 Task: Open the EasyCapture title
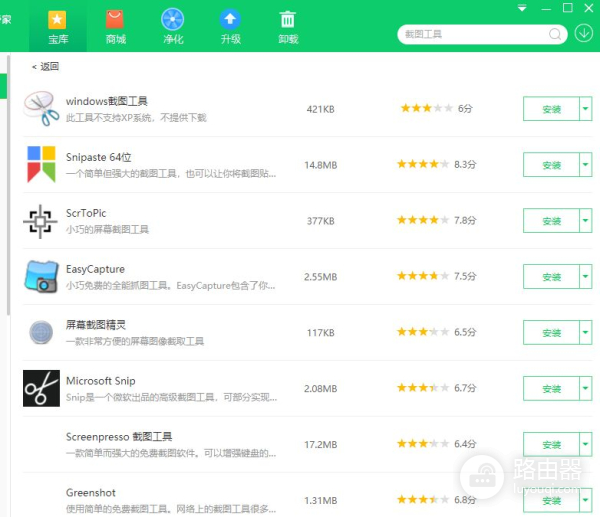click(95, 269)
